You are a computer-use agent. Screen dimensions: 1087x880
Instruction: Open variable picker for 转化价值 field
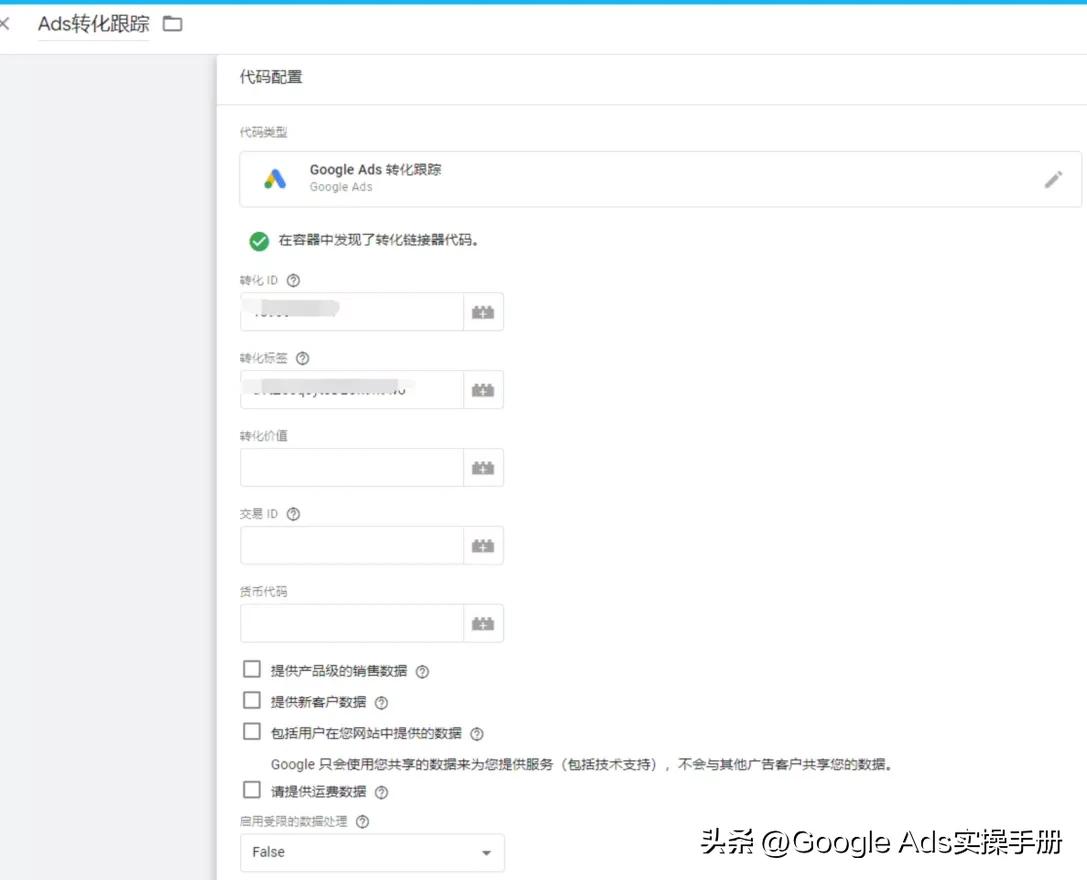(x=484, y=467)
